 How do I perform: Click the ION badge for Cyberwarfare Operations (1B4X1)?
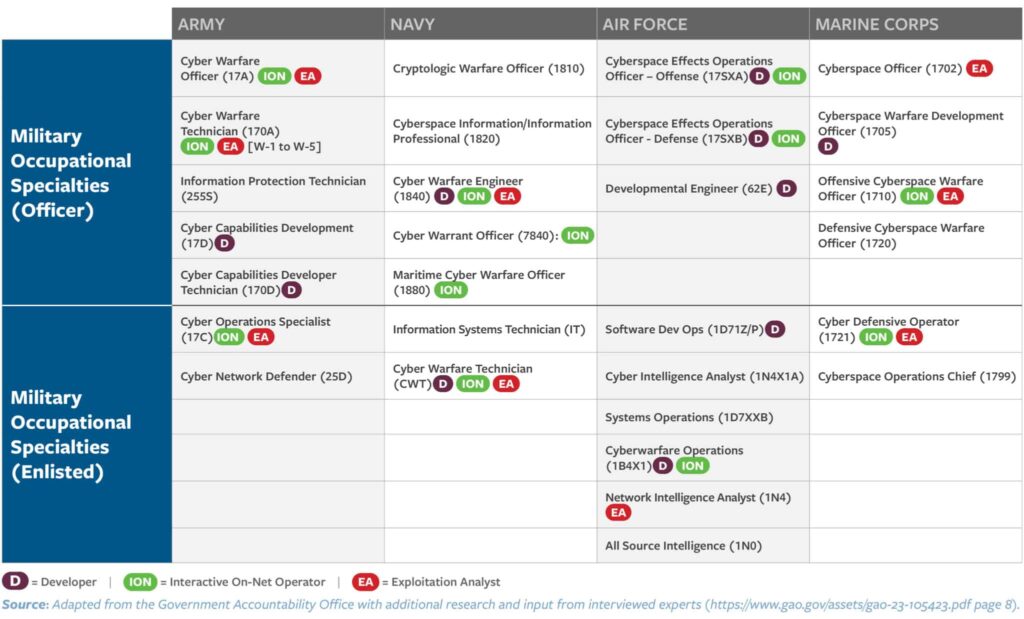coord(692,465)
